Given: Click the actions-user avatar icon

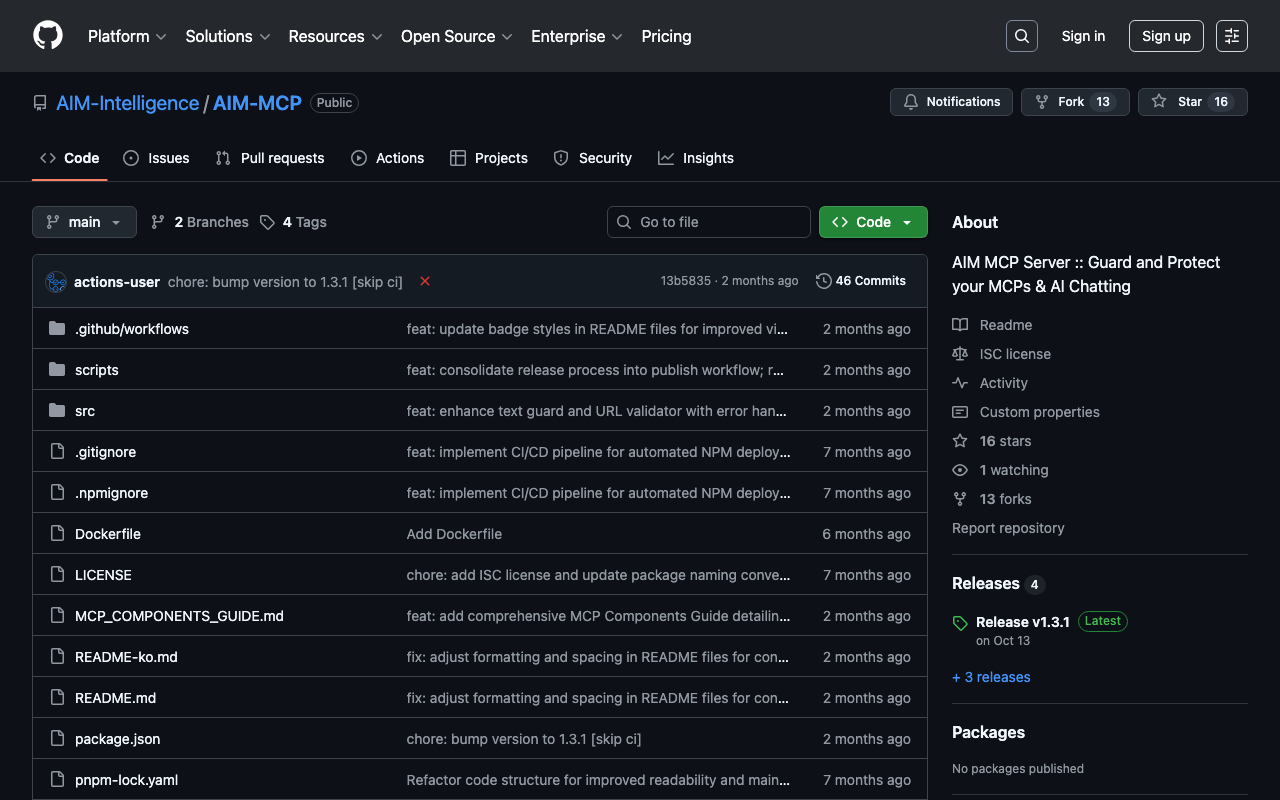Looking at the screenshot, I should [56, 282].
